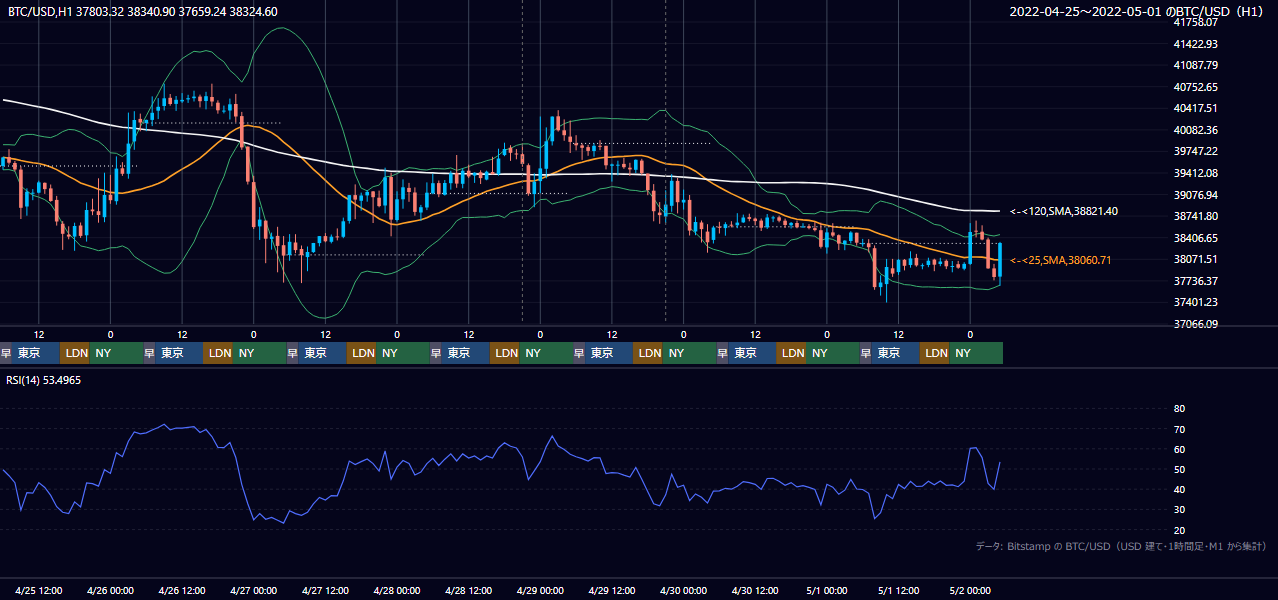Viewport: 1278px width, 600px height.
Task: Click the 4/25 12:00 date label
Action: 40,590
